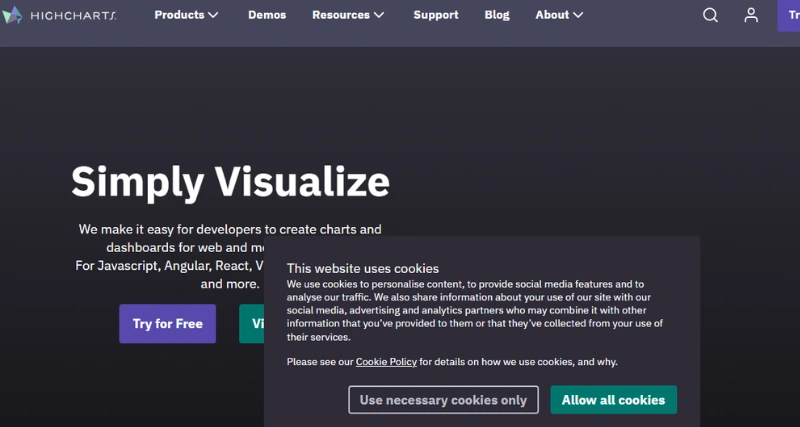Click the Simply Visualize heading

[x=230, y=182]
